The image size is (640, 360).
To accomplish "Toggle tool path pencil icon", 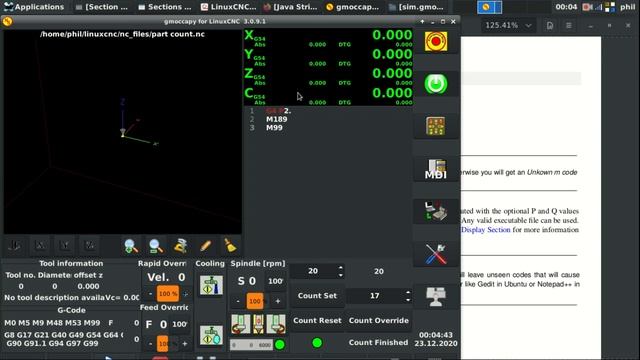I will tap(206, 246).
